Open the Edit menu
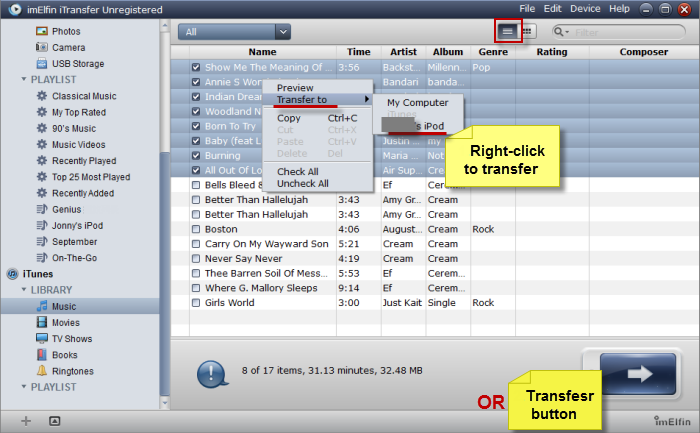This screenshot has width=700, height=433. pos(552,8)
